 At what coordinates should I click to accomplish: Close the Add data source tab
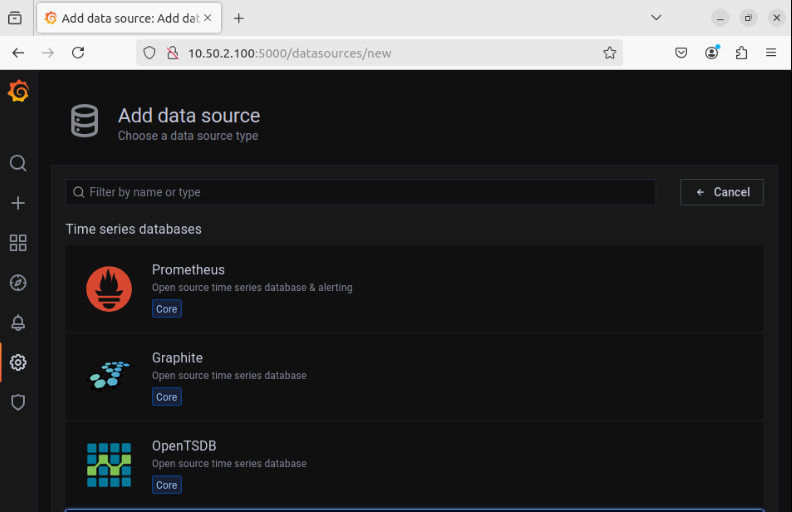(208, 18)
